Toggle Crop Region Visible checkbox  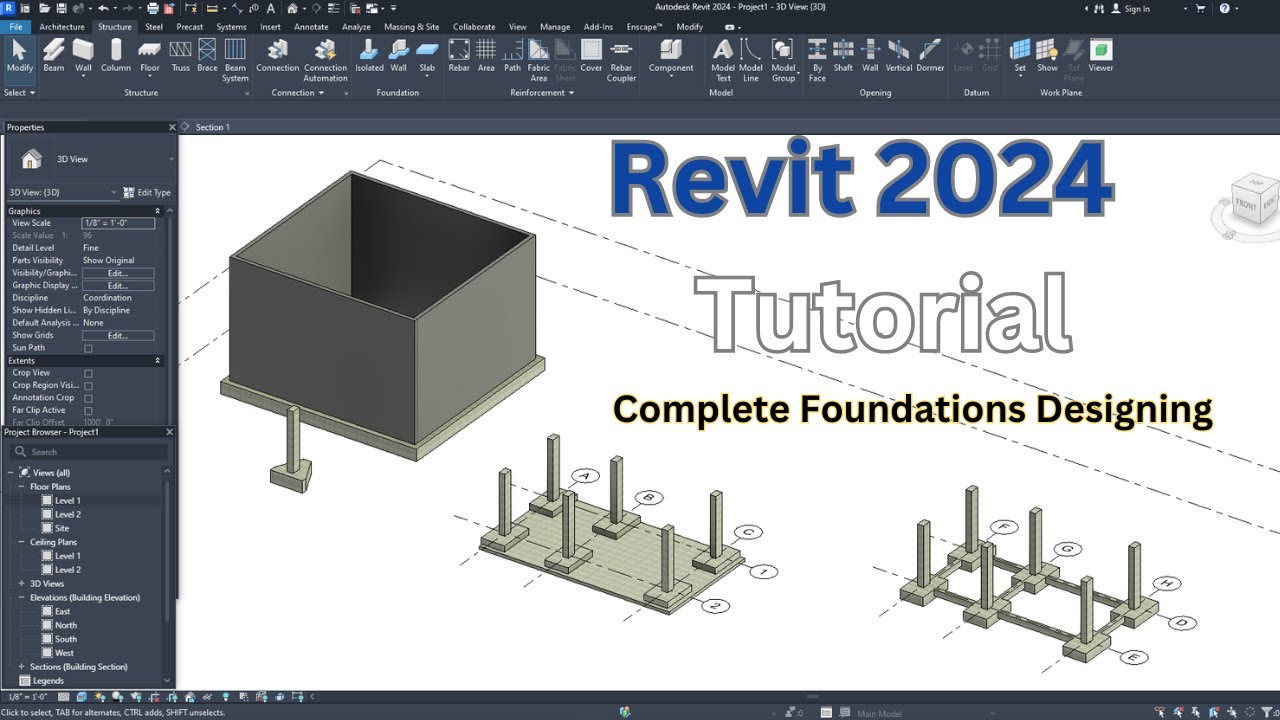pyautogui.click(x=88, y=385)
